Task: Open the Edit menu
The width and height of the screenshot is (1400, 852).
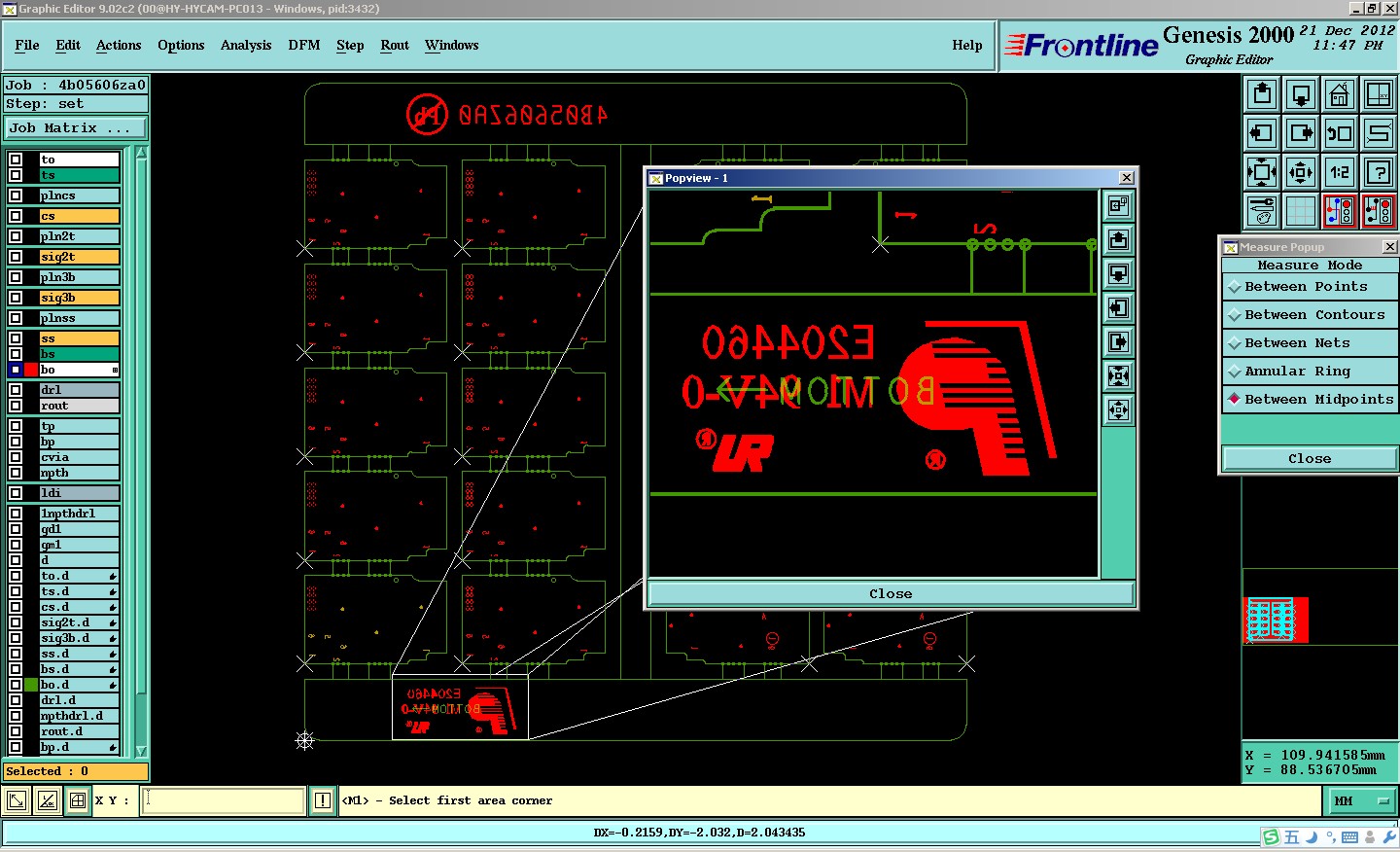Action: click(x=68, y=46)
